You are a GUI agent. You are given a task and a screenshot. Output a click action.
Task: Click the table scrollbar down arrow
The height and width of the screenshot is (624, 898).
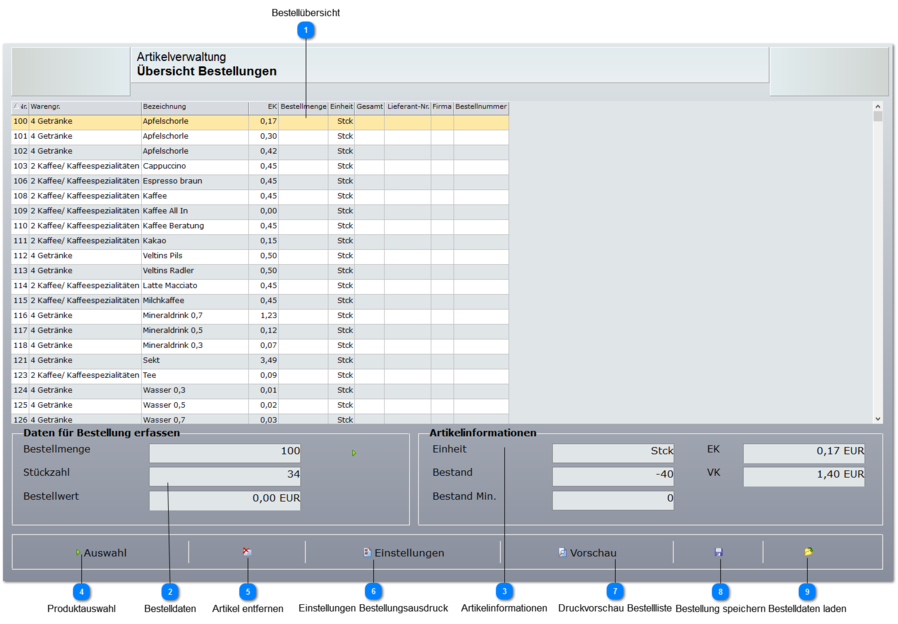click(x=877, y=419)
